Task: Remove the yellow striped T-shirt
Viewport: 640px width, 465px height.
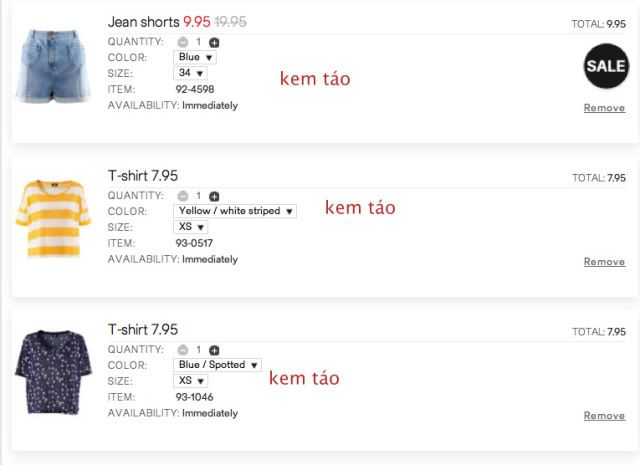Action: [x=604, y=262]
